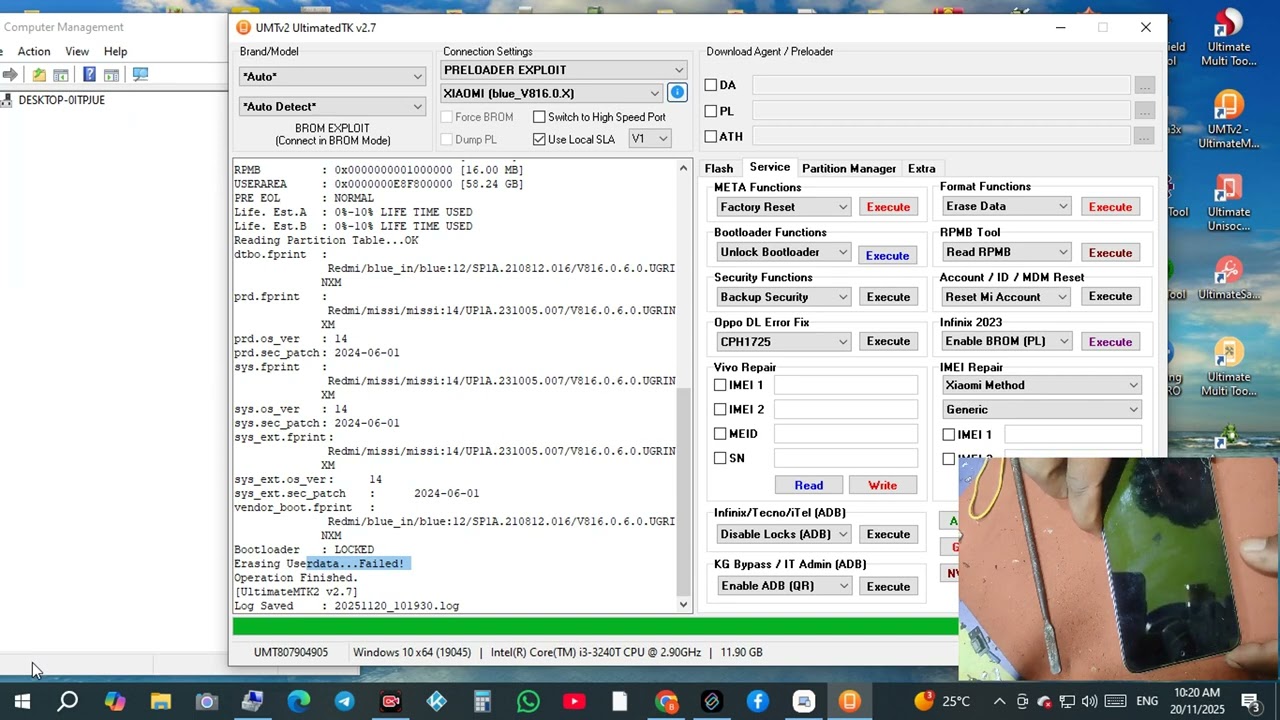Open Microsoft Edge from taskbar
The image size is (1280, 720).
(299, 702)
